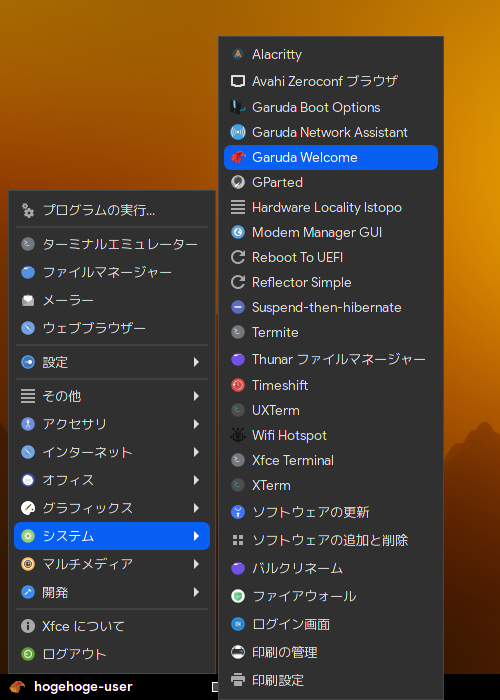Click the XTerm icon
The image size is (500, 700).
[238, 485]
